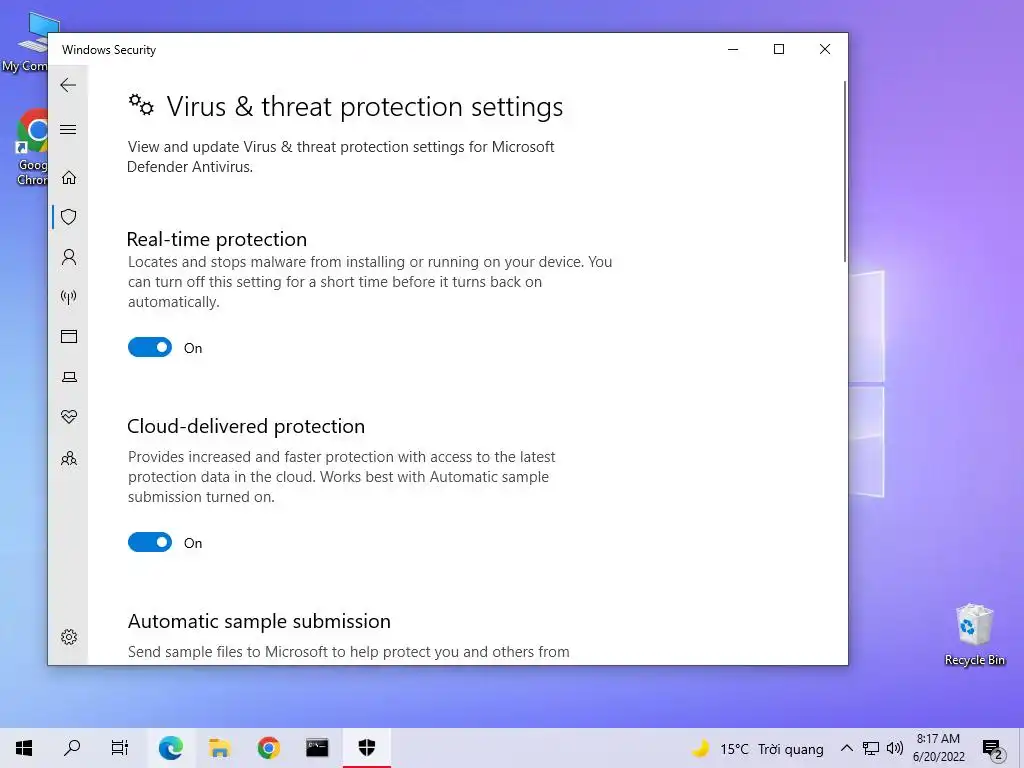Select Virus & threat protection shield icon

click(x=69, y=217)
